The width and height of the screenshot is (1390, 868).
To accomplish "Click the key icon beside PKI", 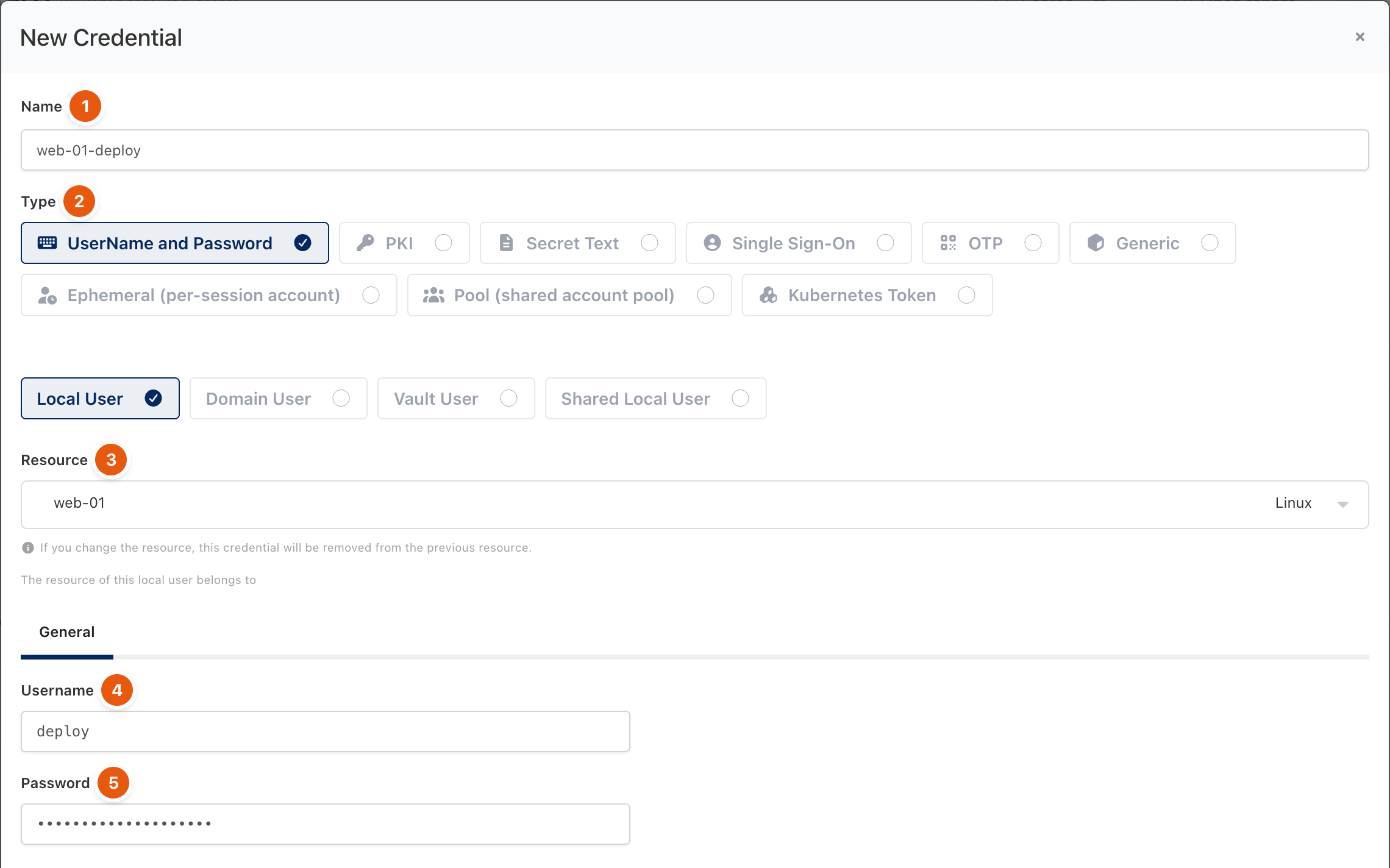I will pyautogui.click(x=365, y=243).
